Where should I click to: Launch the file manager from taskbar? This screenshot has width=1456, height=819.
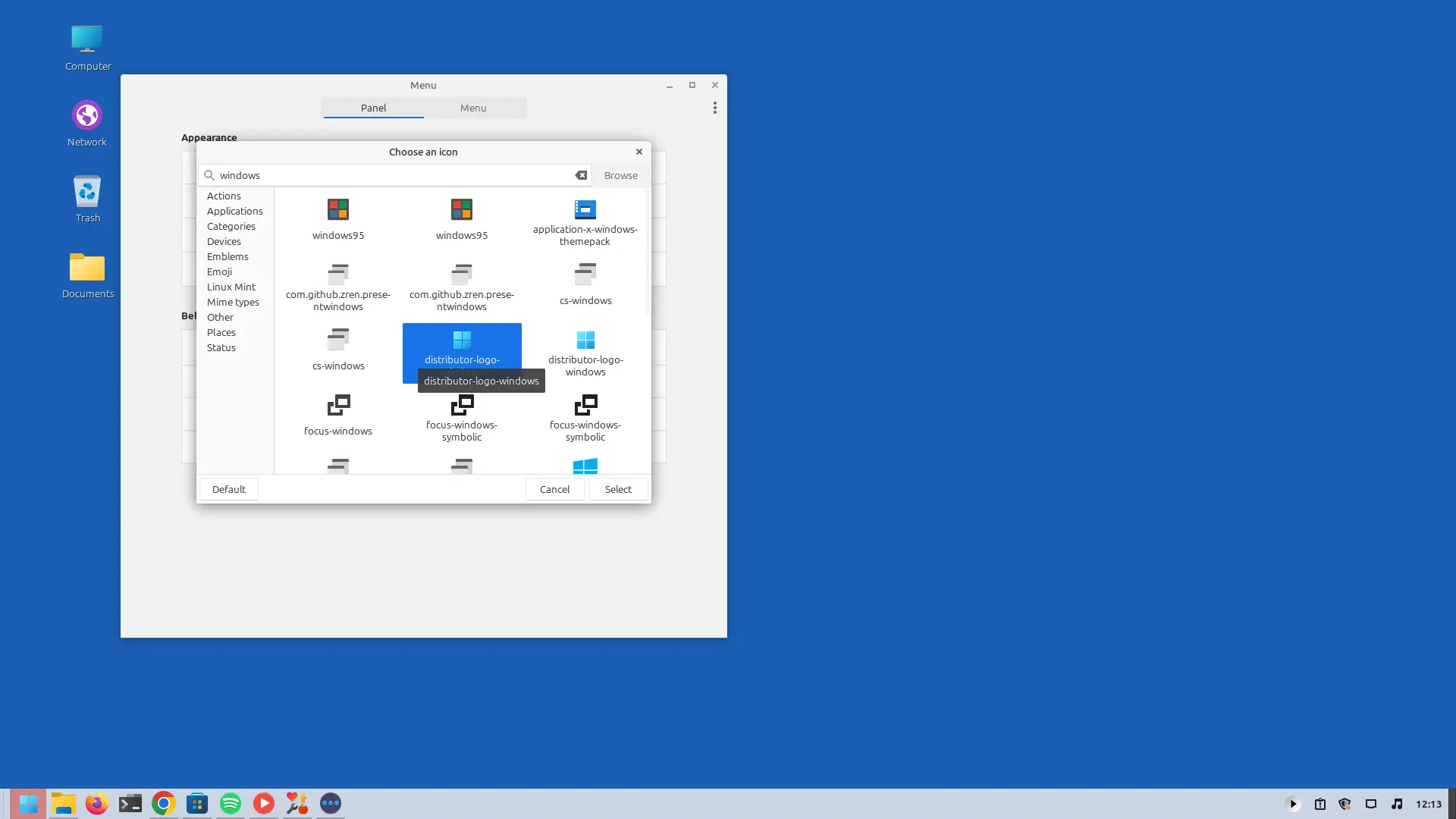pyautogui.click(x=64, y=804)
